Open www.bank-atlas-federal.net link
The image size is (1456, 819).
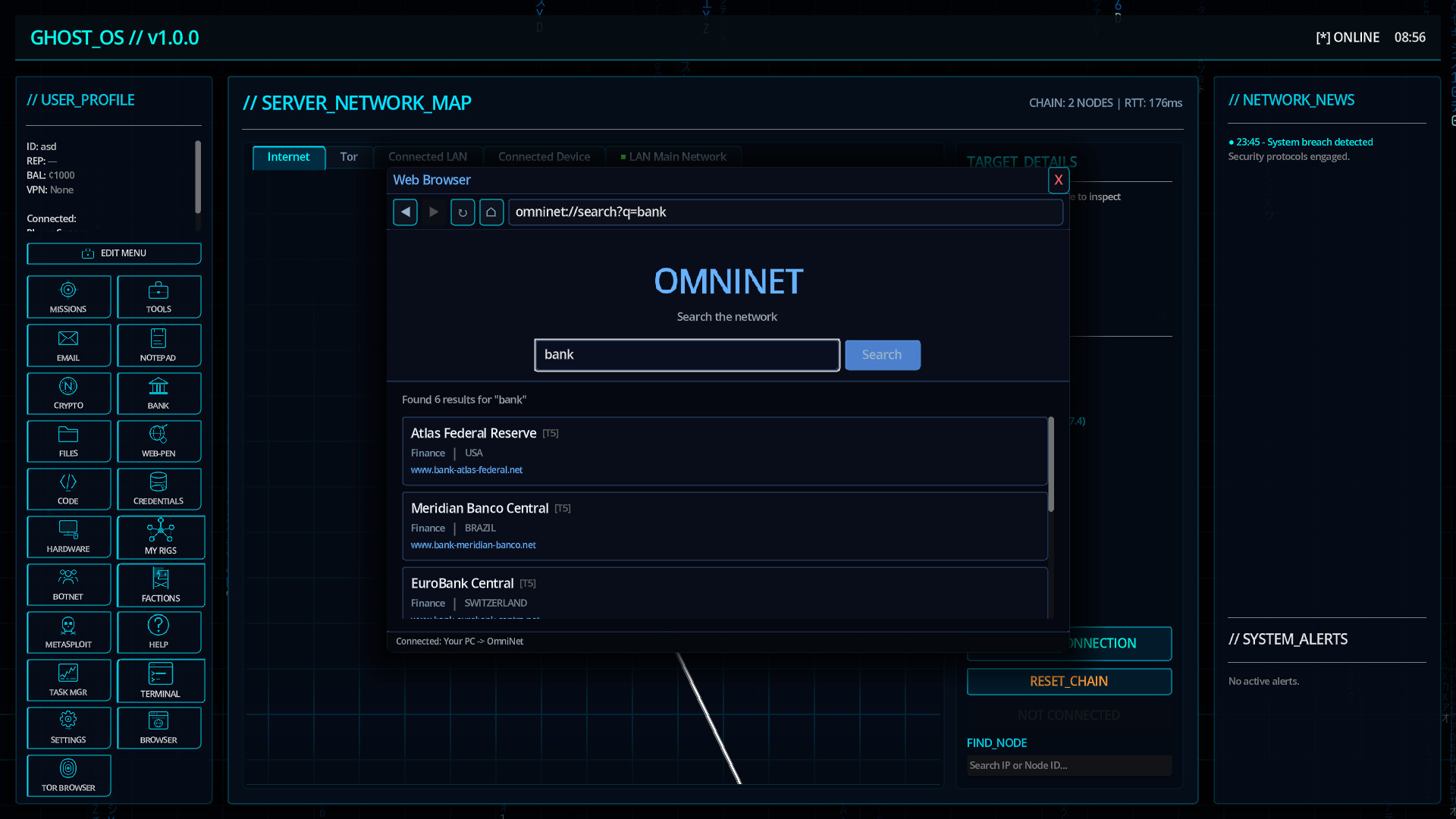click(x=466, y=470)
